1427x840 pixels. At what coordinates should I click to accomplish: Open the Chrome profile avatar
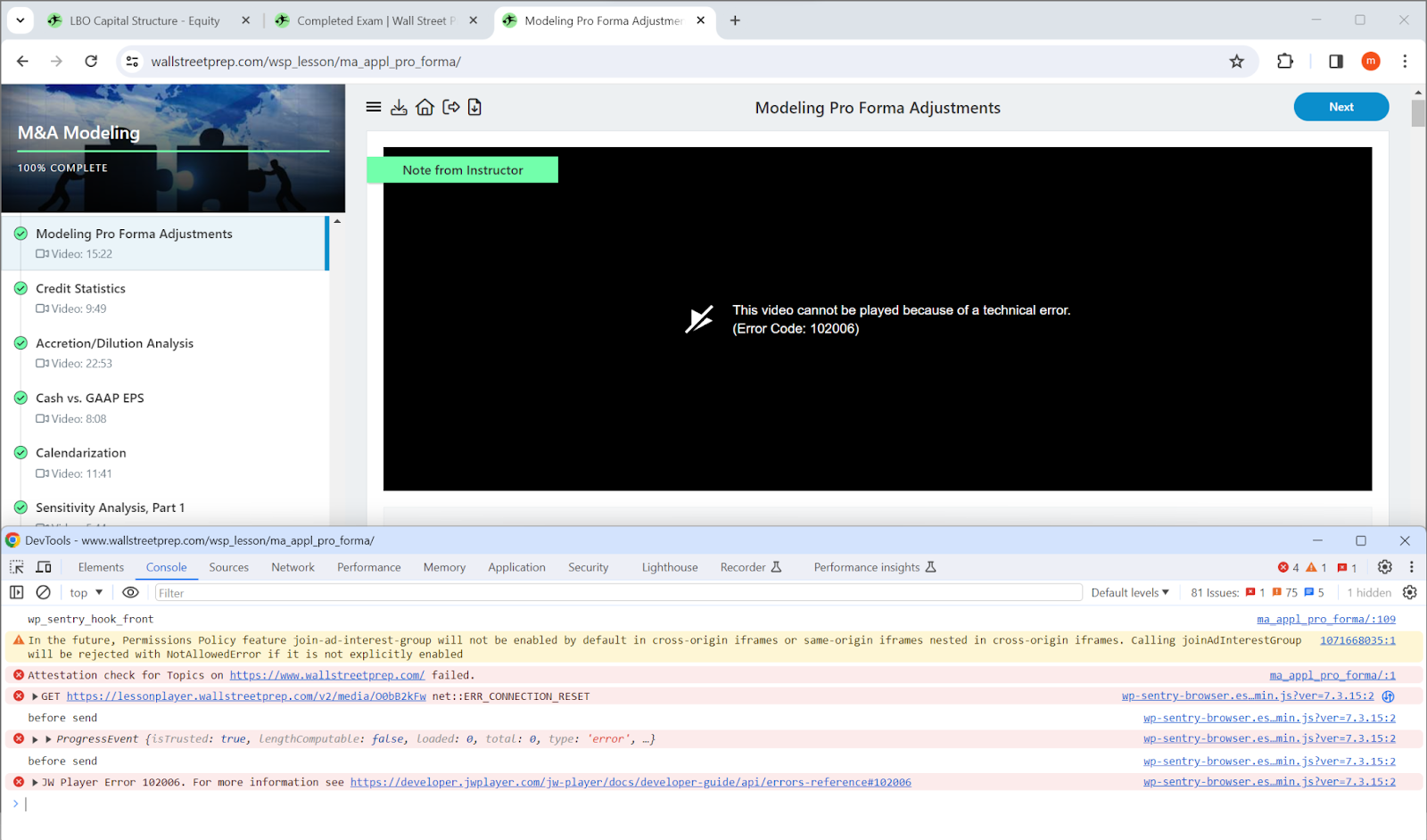coord(1371,62)
